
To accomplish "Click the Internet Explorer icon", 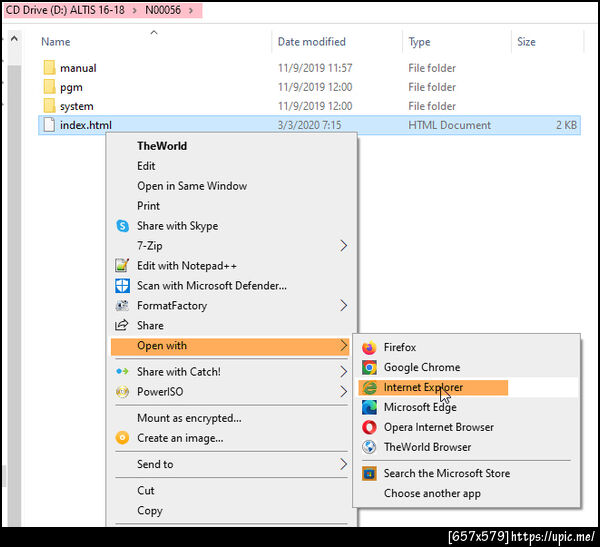I will (x=369, y=387).
